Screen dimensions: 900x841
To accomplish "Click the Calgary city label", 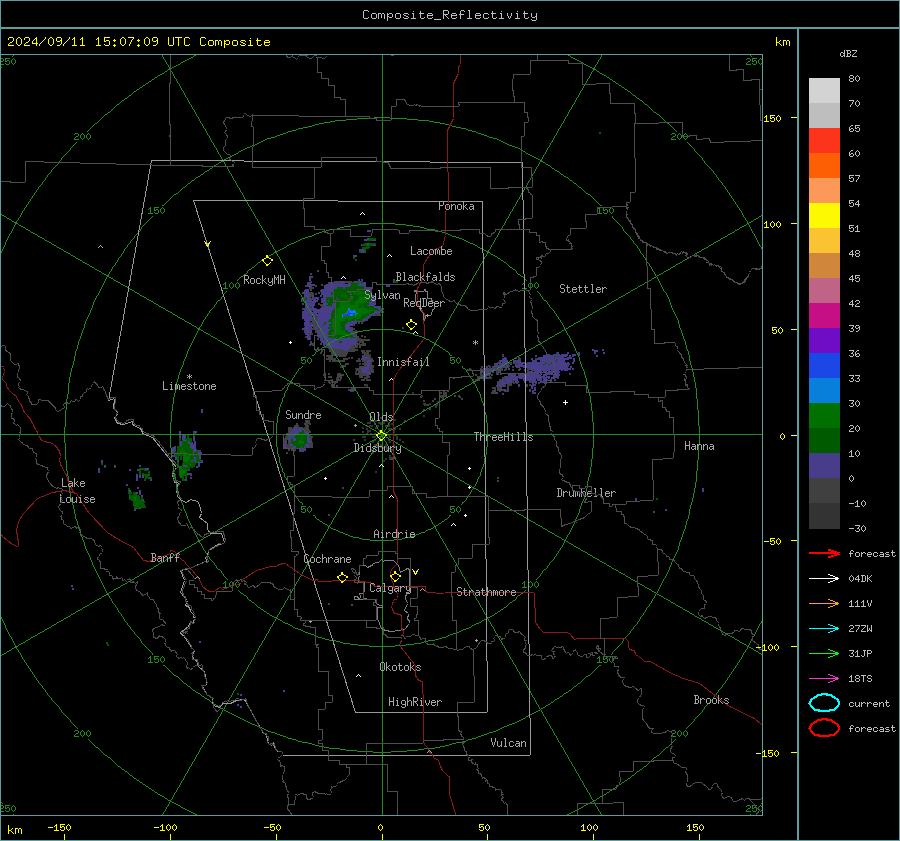I will coord(390,588).
